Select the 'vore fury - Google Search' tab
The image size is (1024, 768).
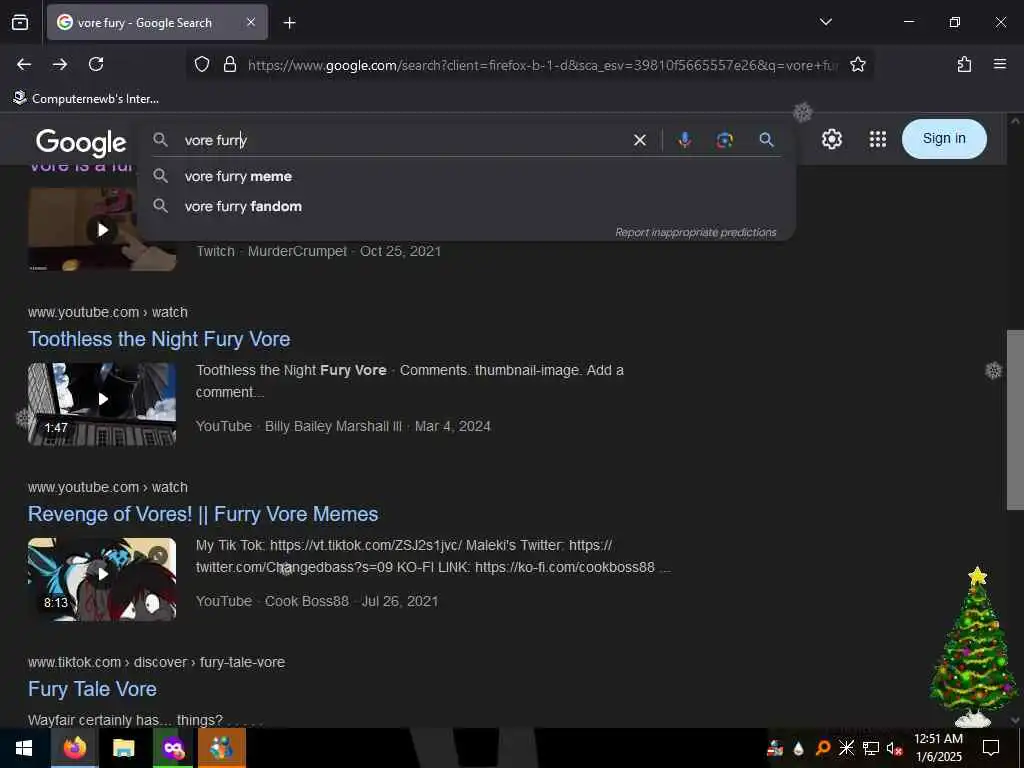coord(157,22)
